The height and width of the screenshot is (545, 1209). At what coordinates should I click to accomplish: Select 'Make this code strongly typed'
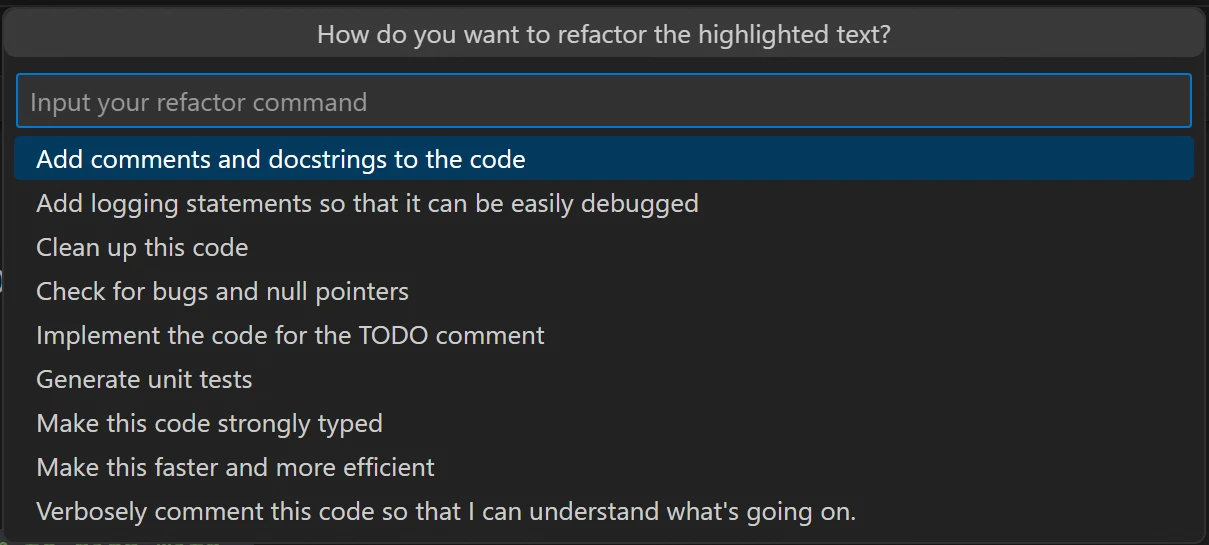209,423
